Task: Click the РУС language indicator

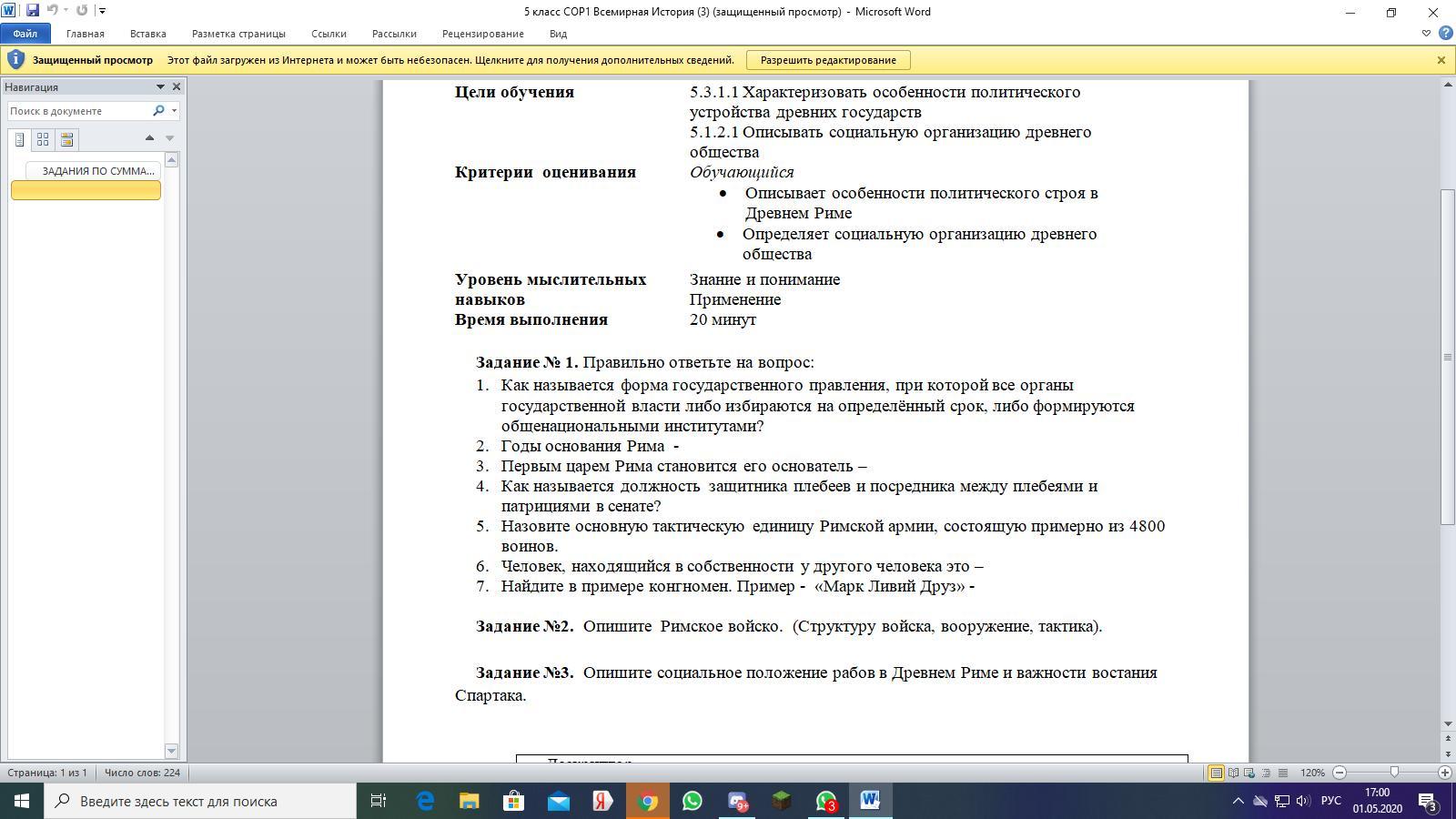Action: tap(1330, 801)
